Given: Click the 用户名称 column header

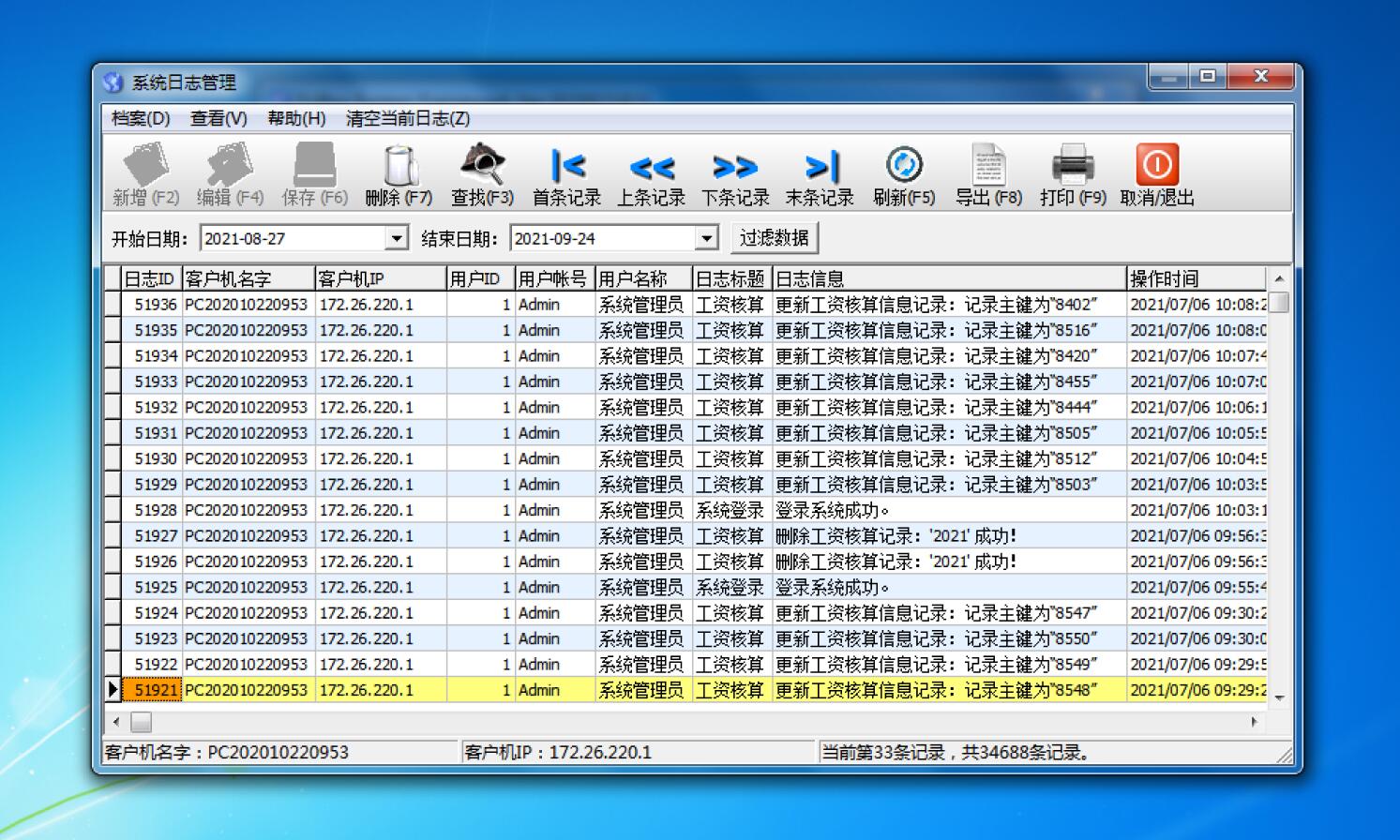Looking at the screenshot, I should (x=643, y=278).
